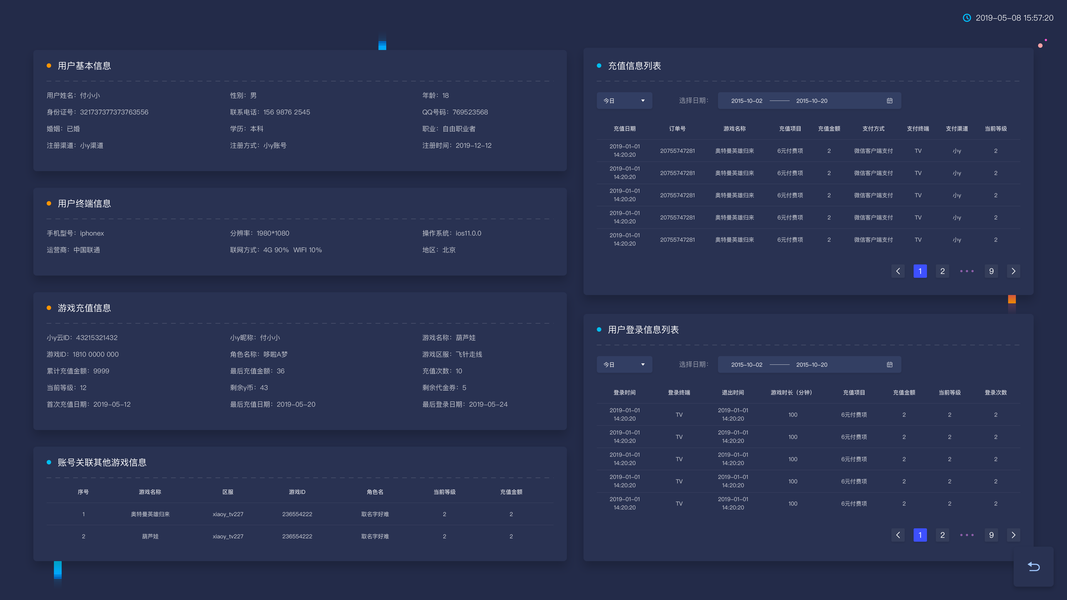The image size is (1067, 600).
Task: Jump to page 9 in 用户登录信息列表
Action: pos(991,535)
